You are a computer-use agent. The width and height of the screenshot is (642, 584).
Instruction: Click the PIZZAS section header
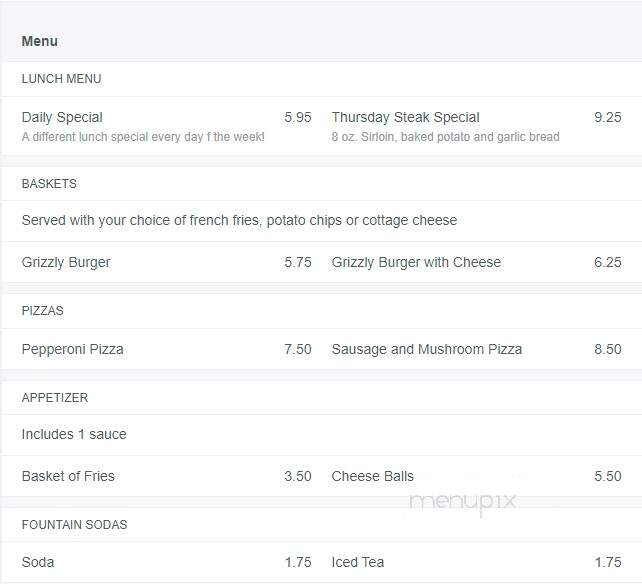pos(43,310)
